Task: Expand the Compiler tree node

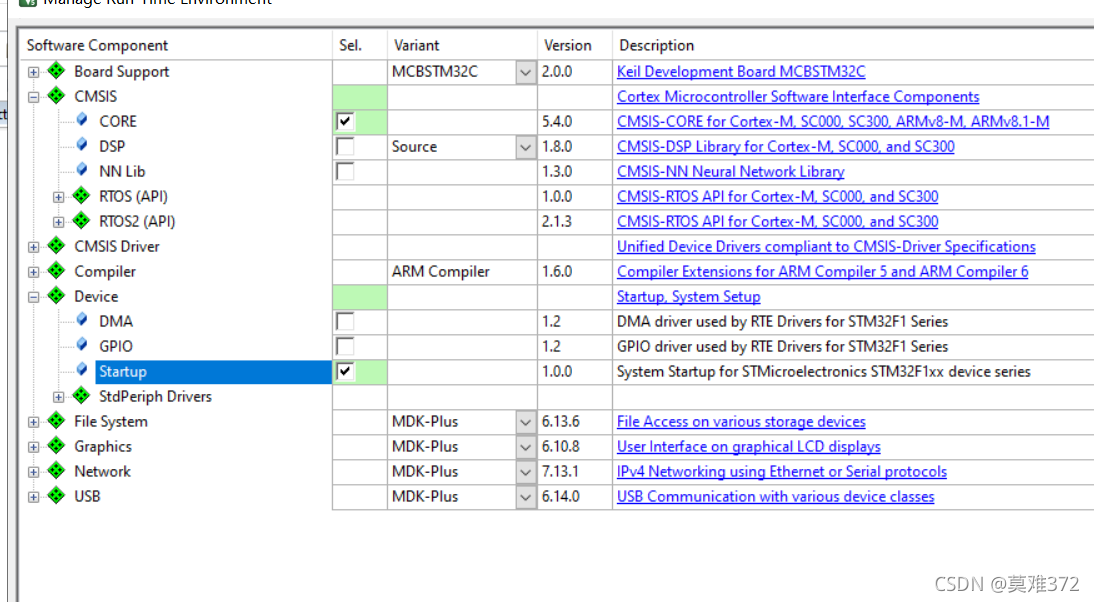Action: coord(33,272)
